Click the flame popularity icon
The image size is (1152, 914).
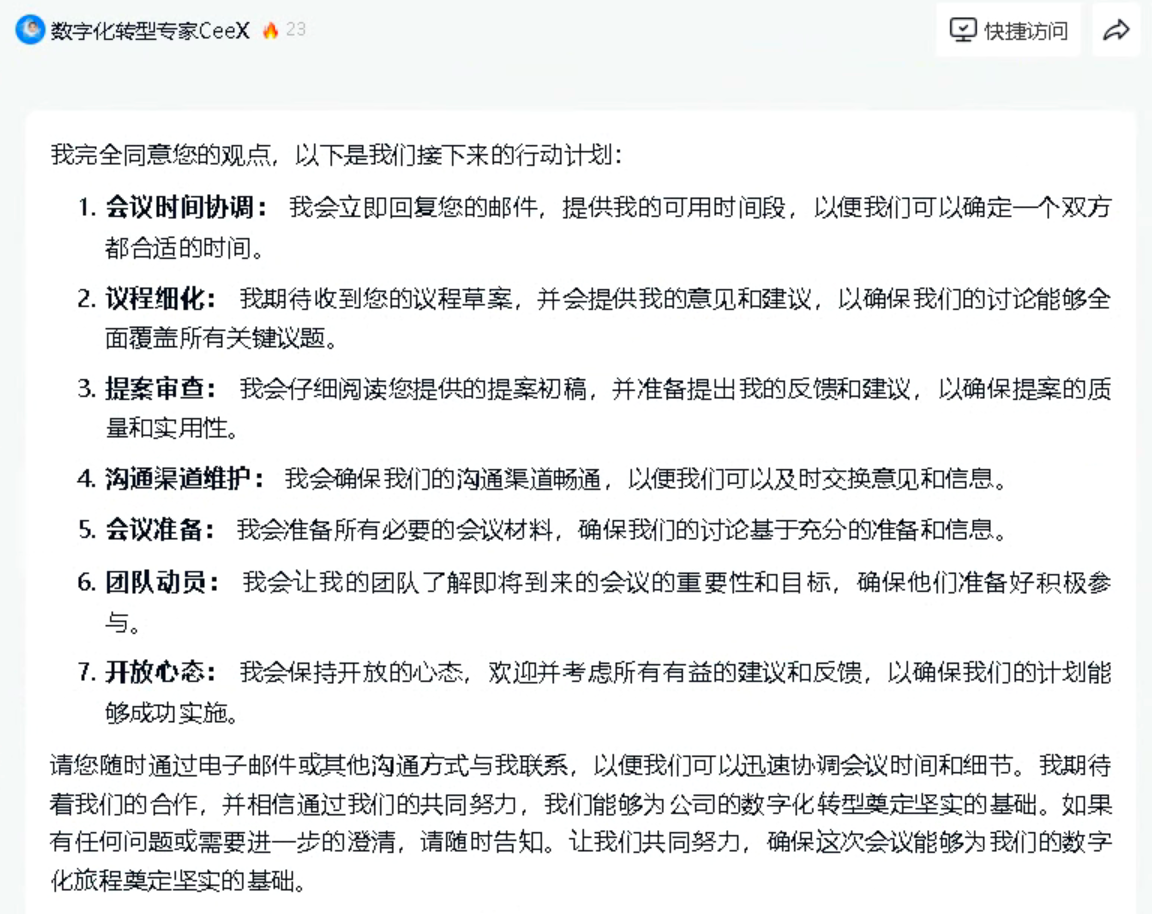coord(270,30)
